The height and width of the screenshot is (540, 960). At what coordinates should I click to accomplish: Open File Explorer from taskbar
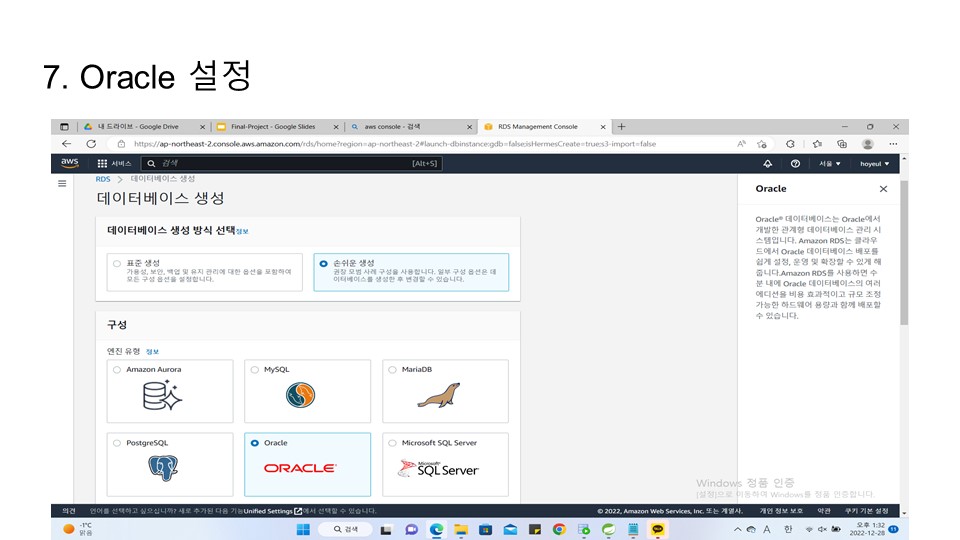click(461, 530)
